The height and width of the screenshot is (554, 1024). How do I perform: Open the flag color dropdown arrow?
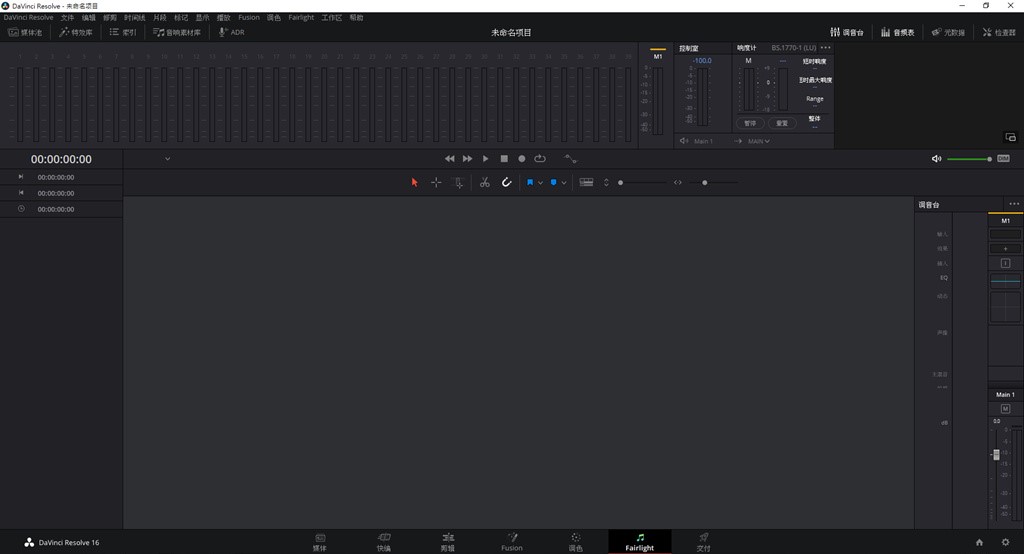(x=540, y=183)
